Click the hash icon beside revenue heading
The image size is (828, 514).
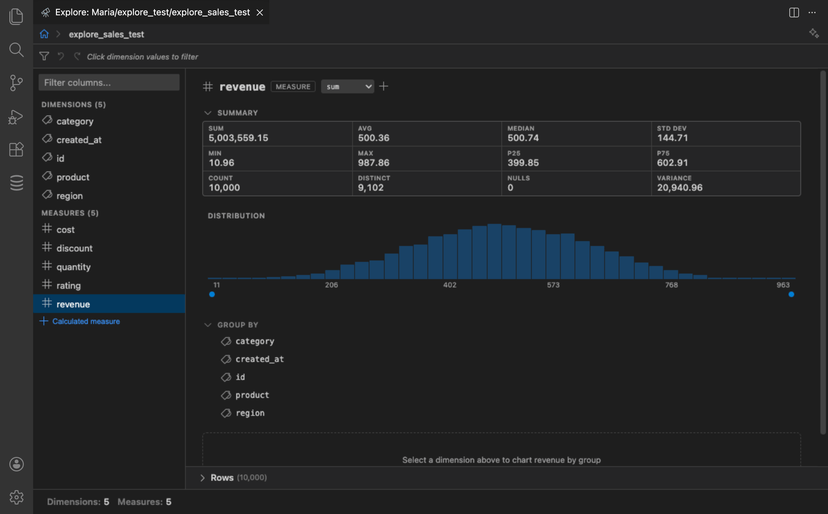208,87
